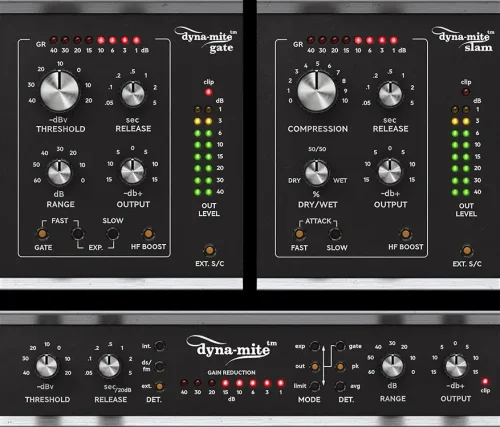The width and height of the screenshot is (500, 427).
Task: Click gate plugin OUT LEVEL label
Action: (209, 210)
